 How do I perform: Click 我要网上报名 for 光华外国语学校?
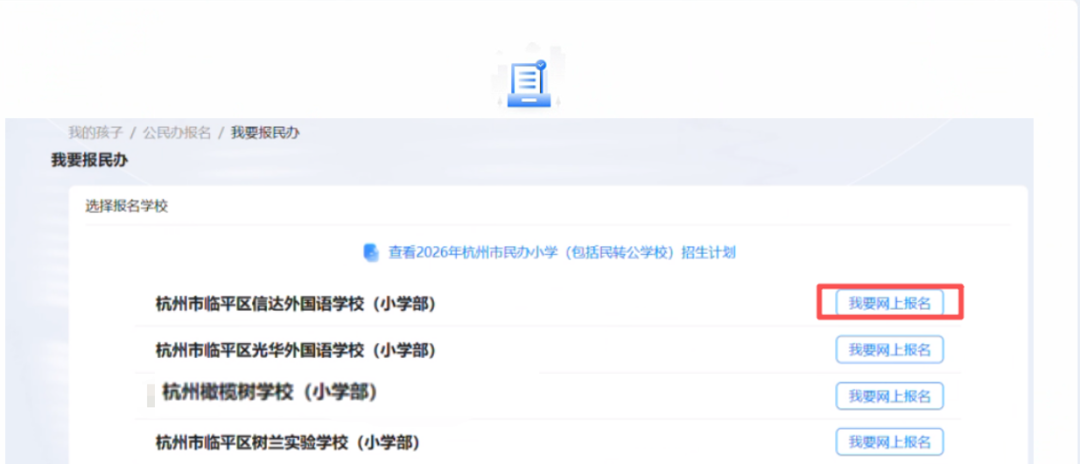(x=889, y=350)
